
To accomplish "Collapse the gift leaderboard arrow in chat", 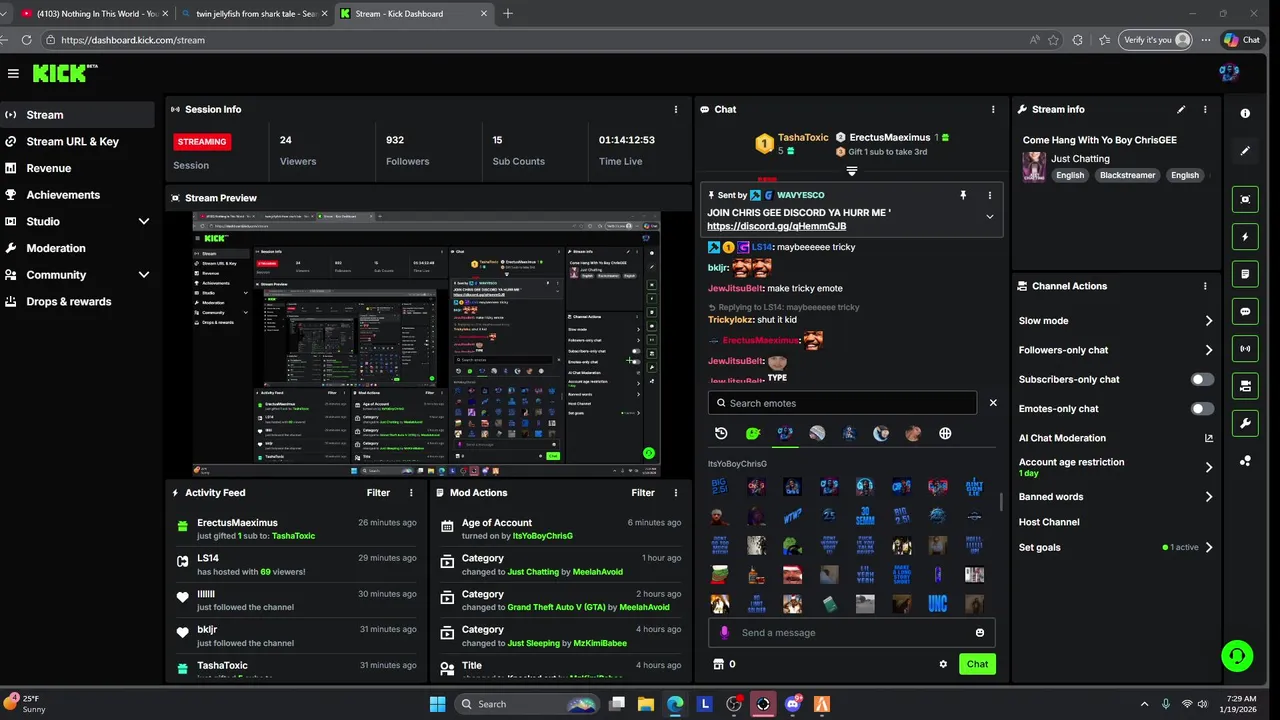I will tap(852, 171).
